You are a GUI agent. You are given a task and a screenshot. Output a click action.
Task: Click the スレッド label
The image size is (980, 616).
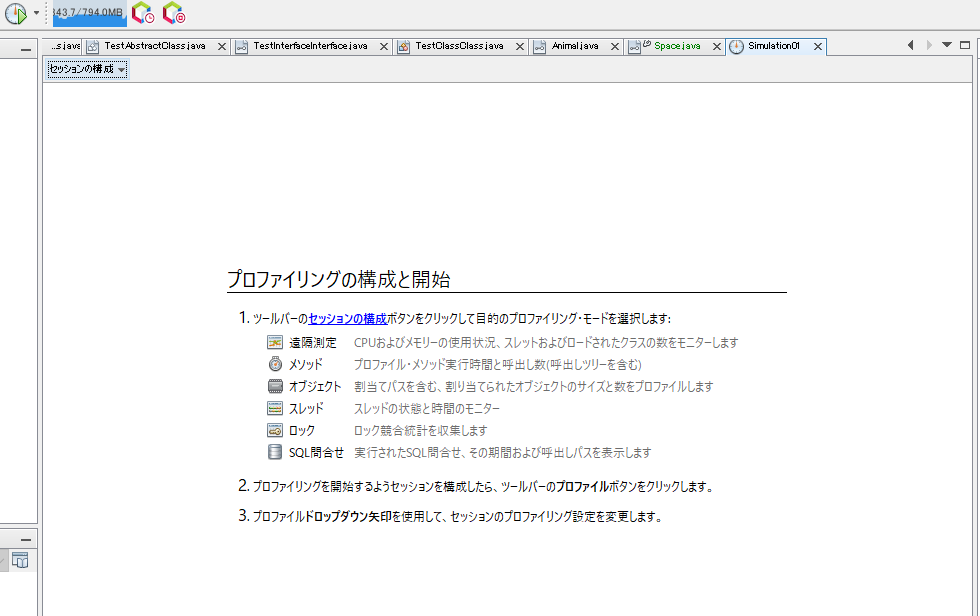[306, 409]
